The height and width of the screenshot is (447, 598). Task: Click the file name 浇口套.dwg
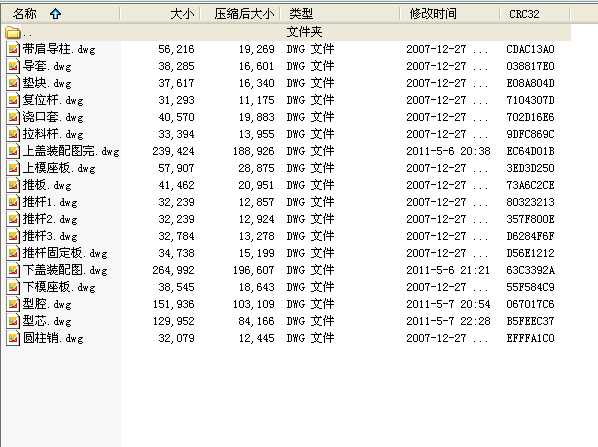tap(53, 117)
